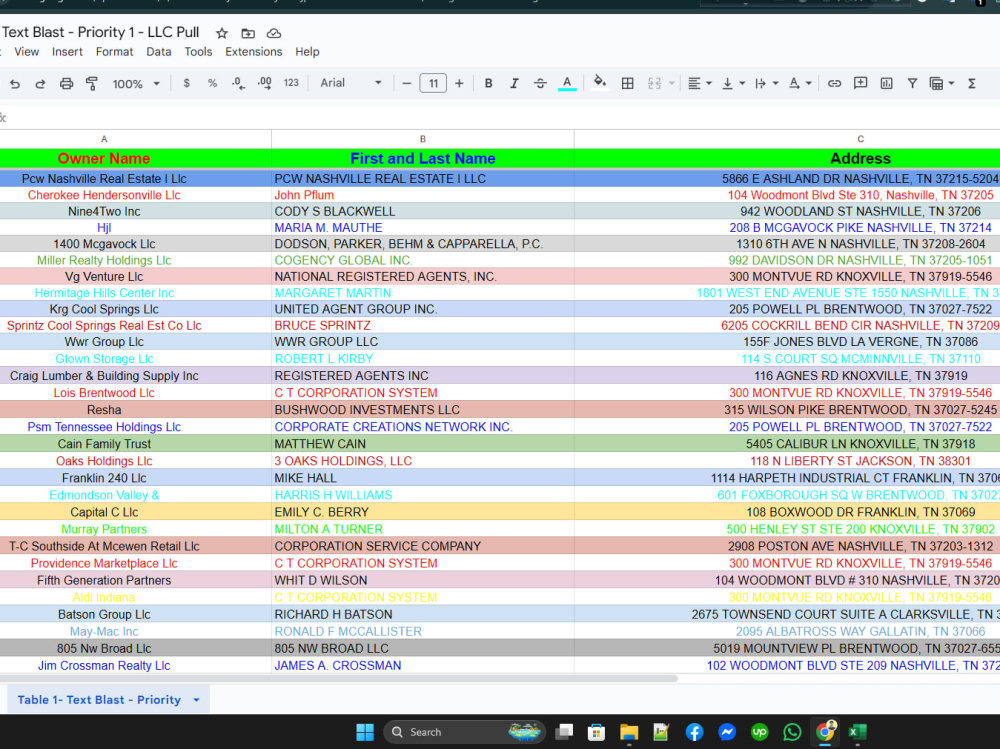The image size is (1000, 749).
Task: Click the Address header cell
Action: click(860, 158)
